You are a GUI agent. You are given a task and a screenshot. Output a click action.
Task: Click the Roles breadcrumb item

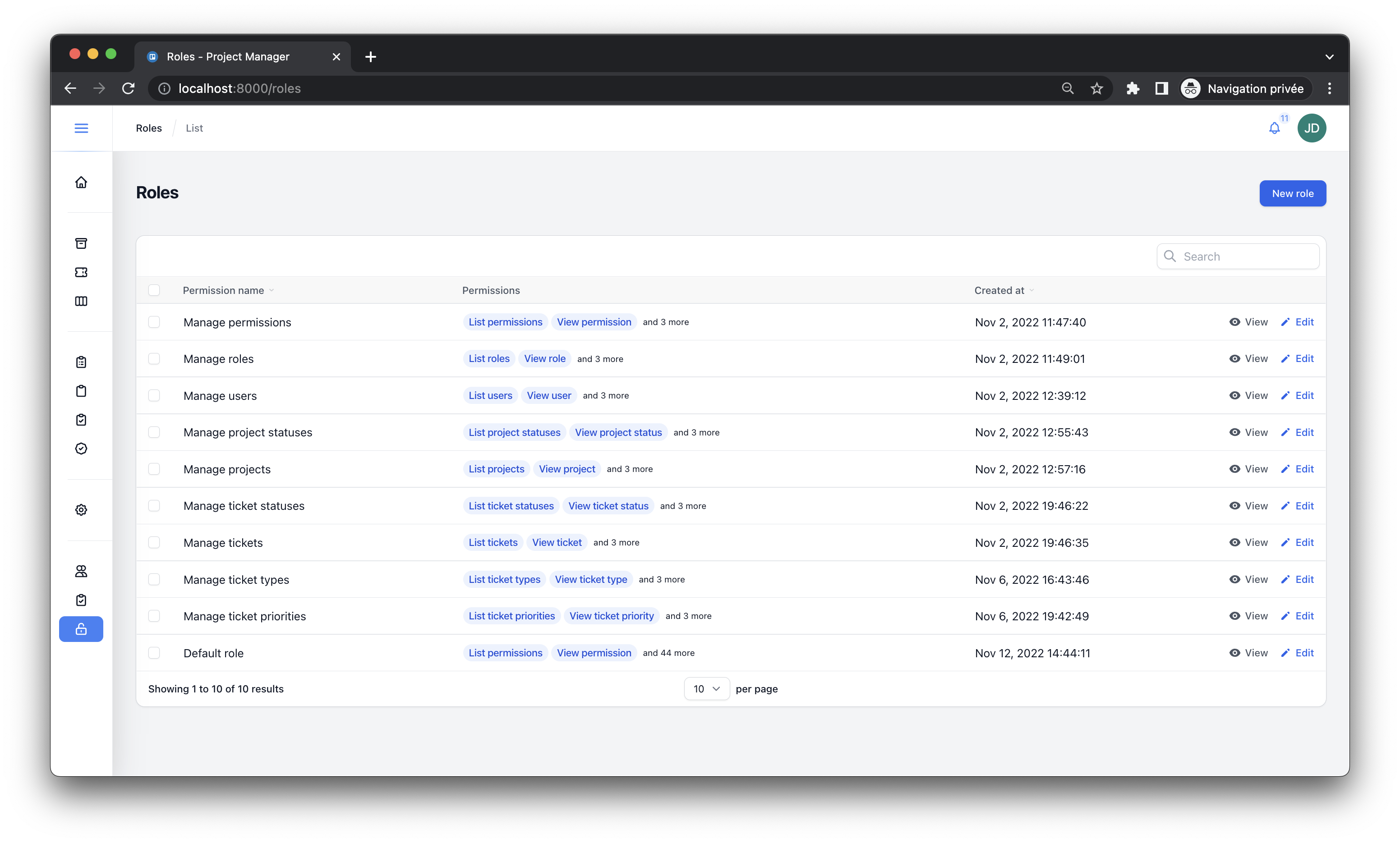pyautogui.click(x=149, y=128)
